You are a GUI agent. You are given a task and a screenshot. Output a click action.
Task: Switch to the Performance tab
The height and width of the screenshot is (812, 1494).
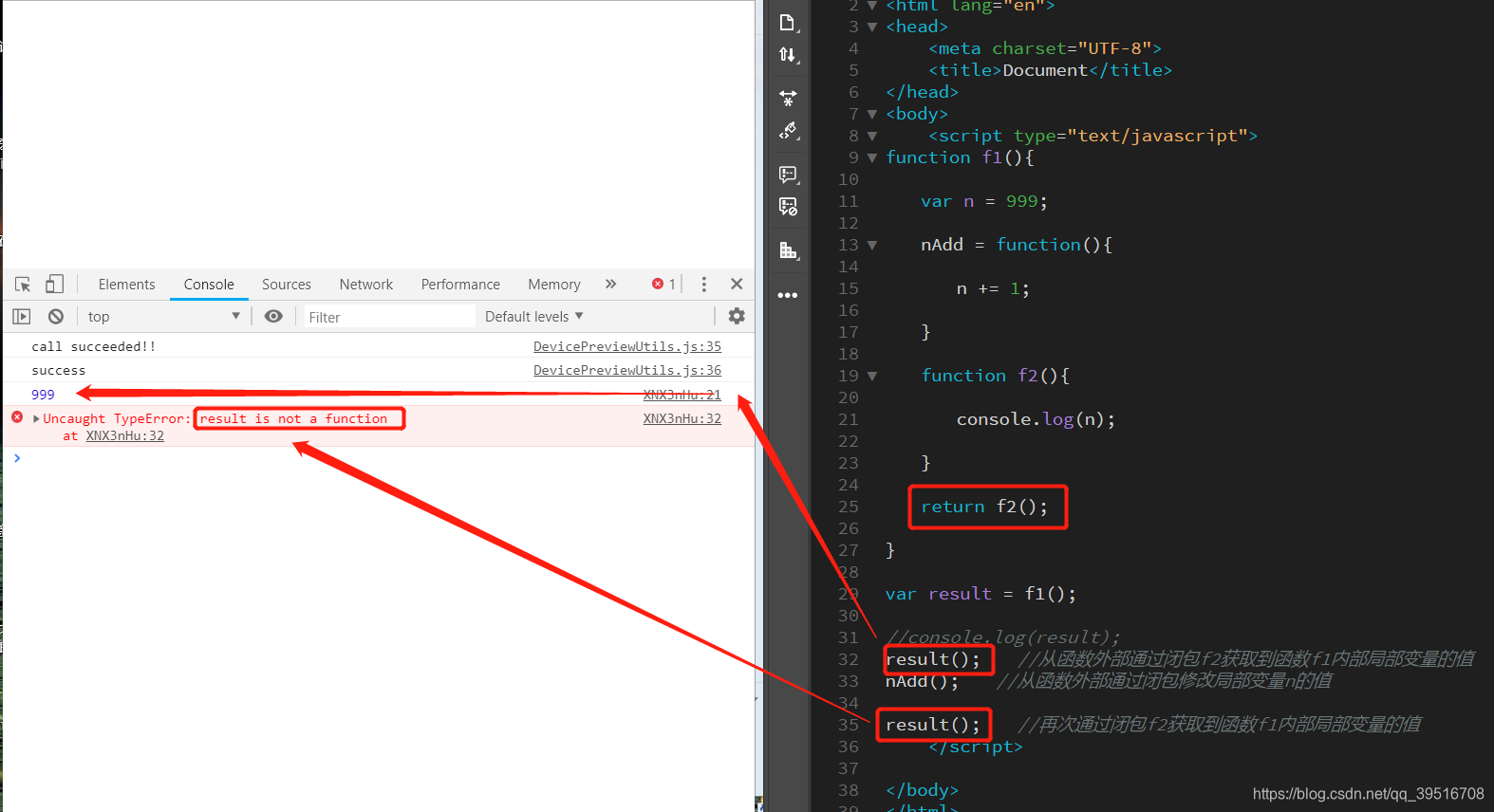click(x=460, y=285)
